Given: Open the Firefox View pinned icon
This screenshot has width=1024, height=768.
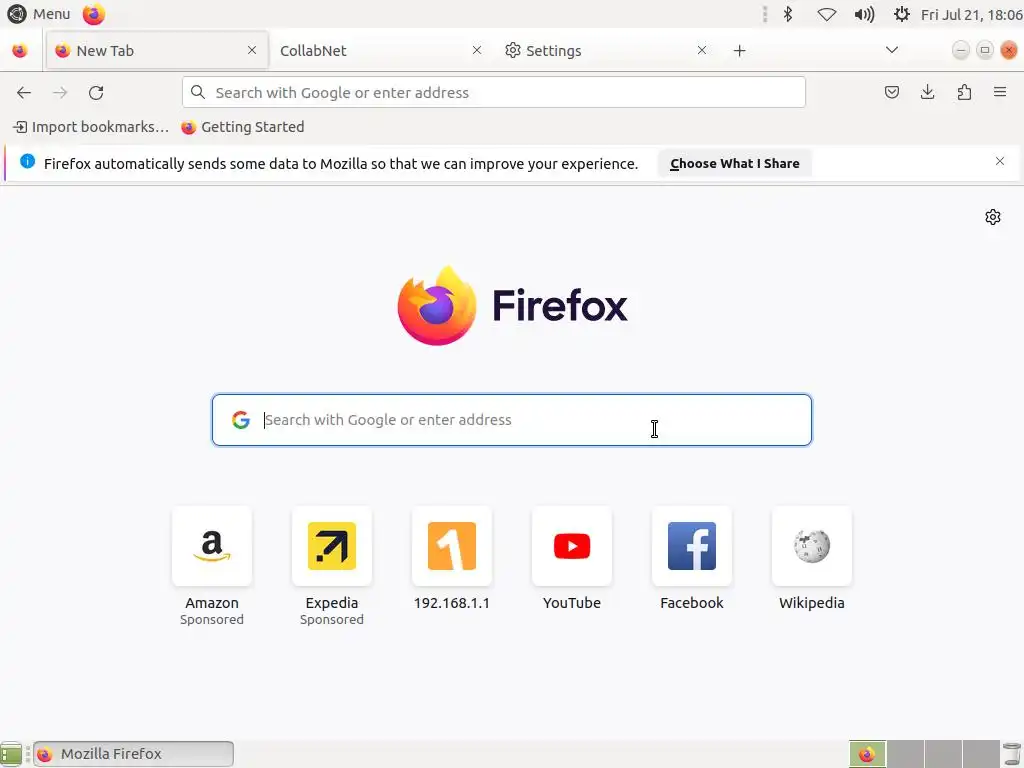Looking at the screenshot, I should pyautogui.click(x=20, y=50).
